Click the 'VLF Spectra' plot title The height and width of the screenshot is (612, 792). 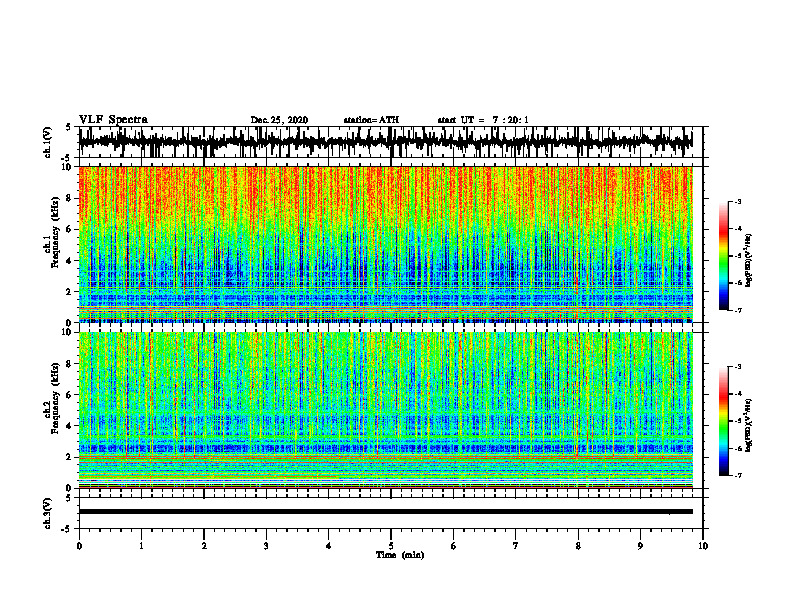coord(113,120)
